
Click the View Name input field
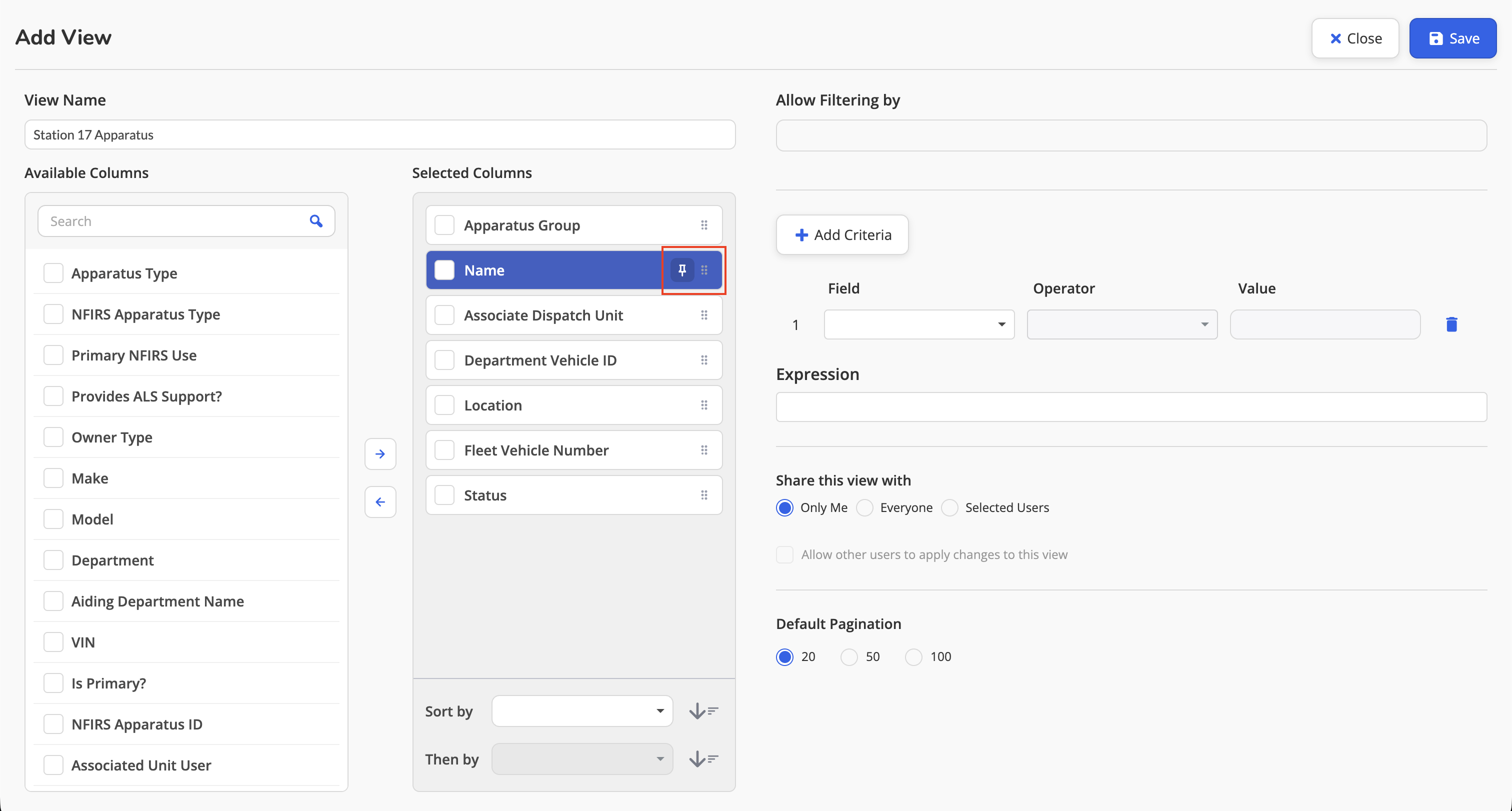[x=380, y=135]
